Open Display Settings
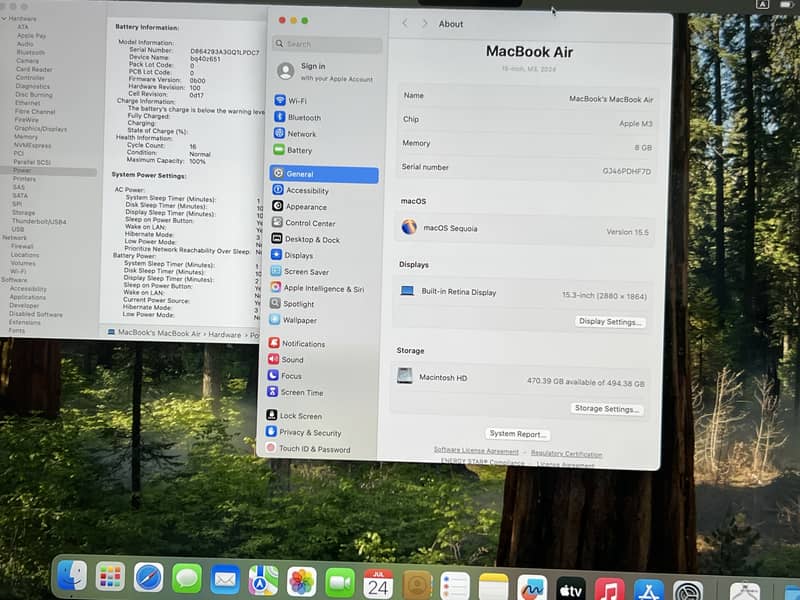The image size is (800, 600). tap(610, 321)
